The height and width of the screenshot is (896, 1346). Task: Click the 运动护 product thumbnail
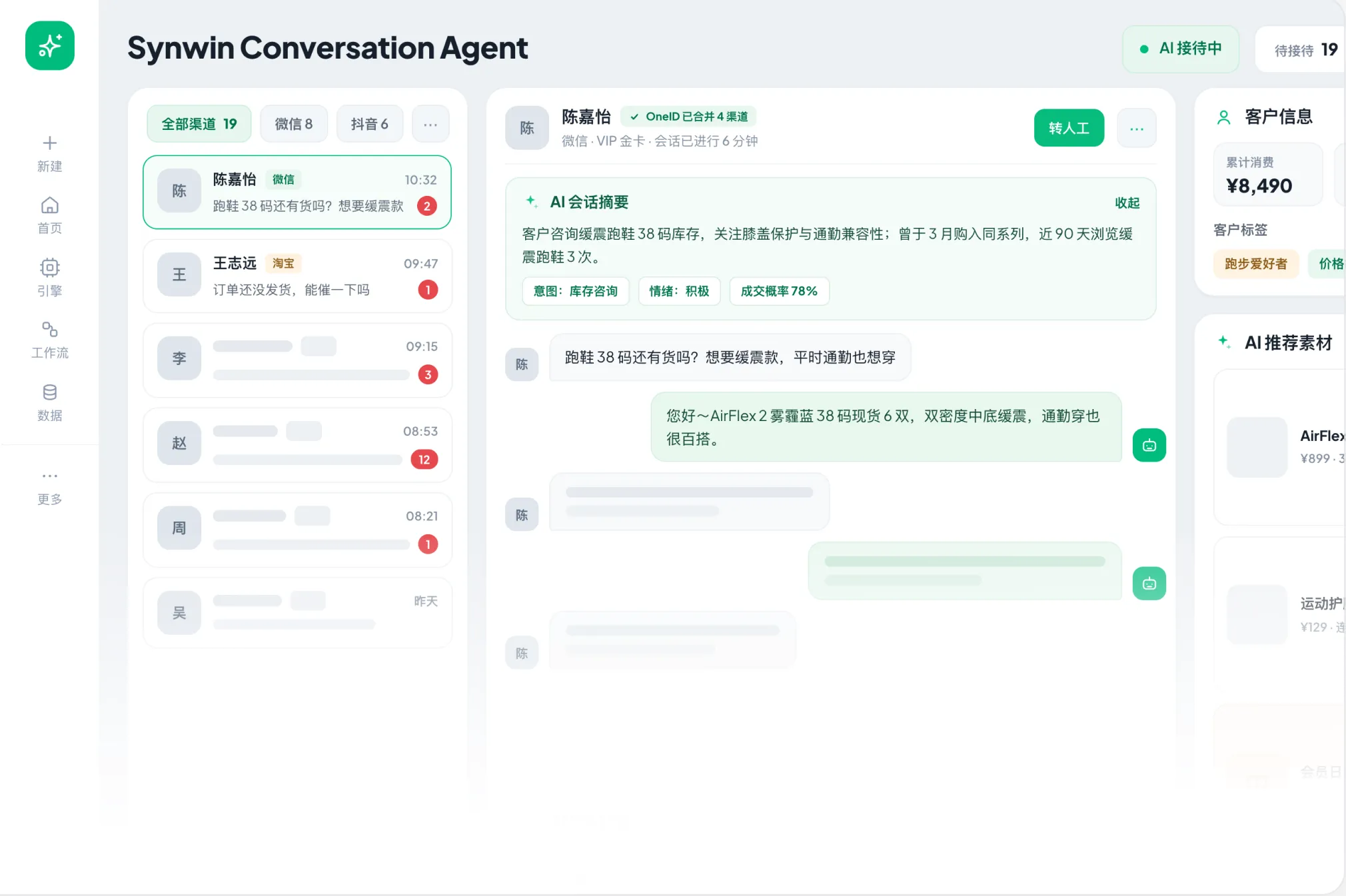point(1257,614)
